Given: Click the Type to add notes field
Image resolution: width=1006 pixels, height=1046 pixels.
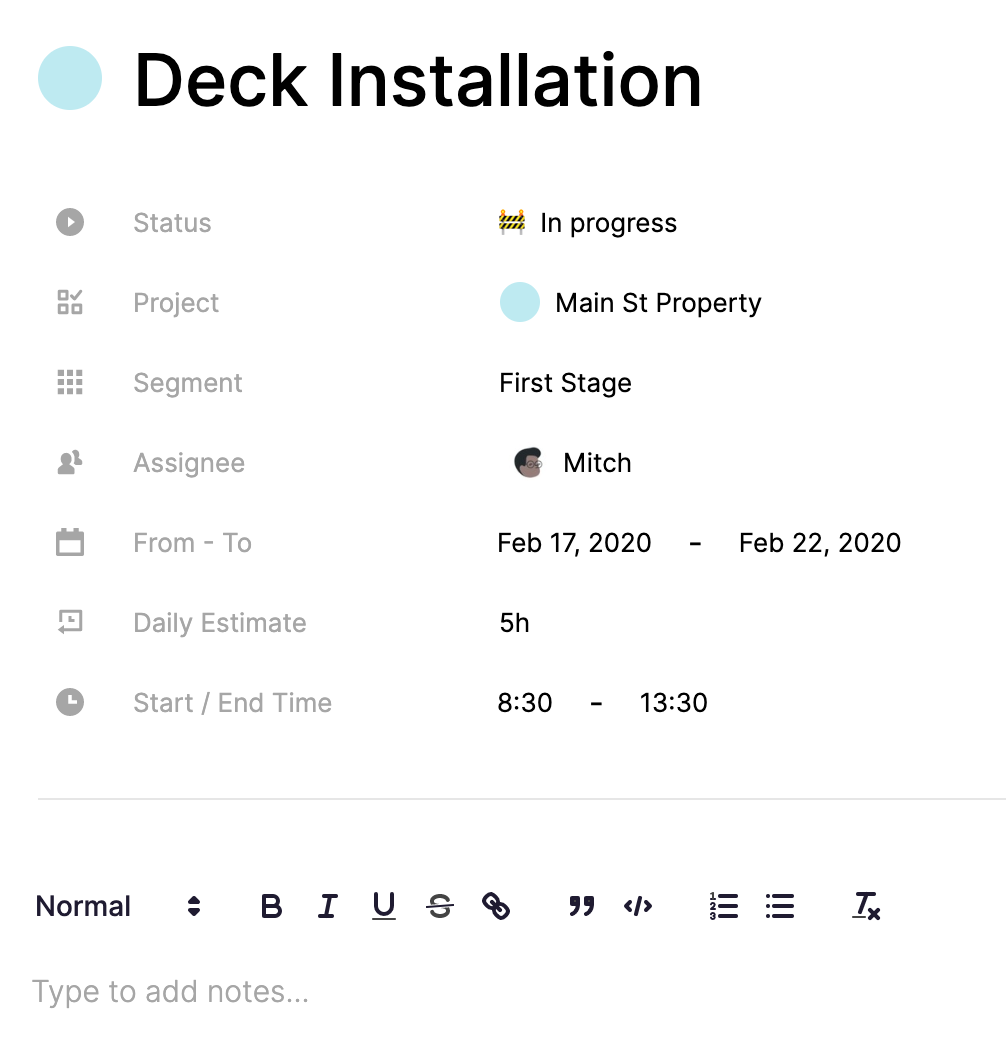Looking at the screenshot, I should (x=170, y=991).
